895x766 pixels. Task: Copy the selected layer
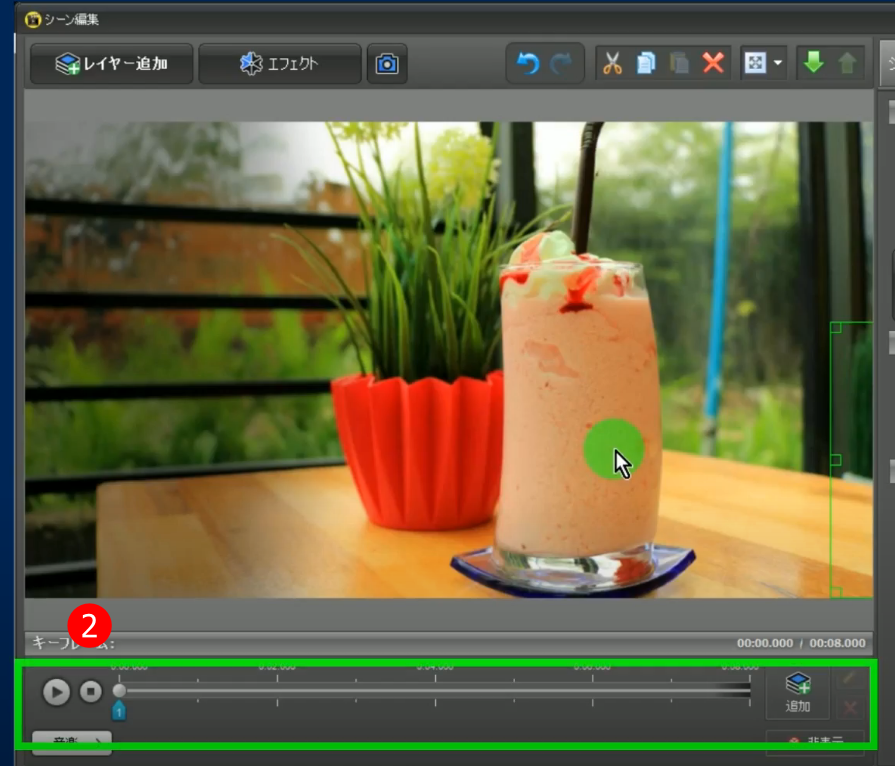(x=646, y=64)
